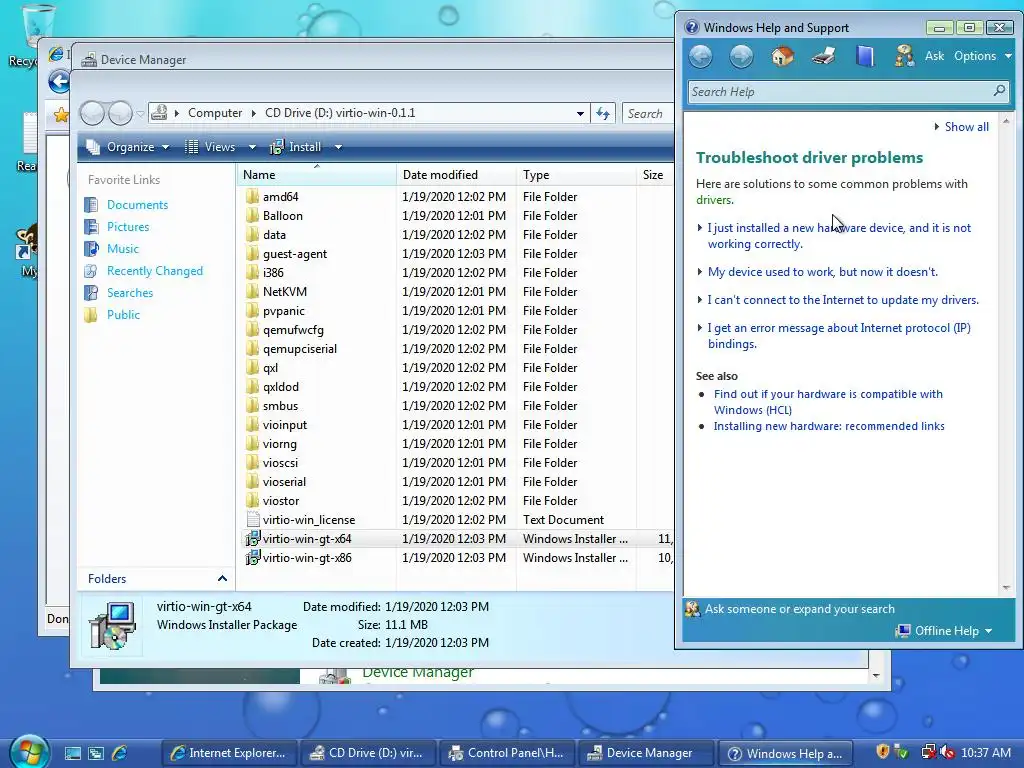
Task: Launch Internet Explorer from quick launch
Action: pyautogui.click(x=120, y=753)
